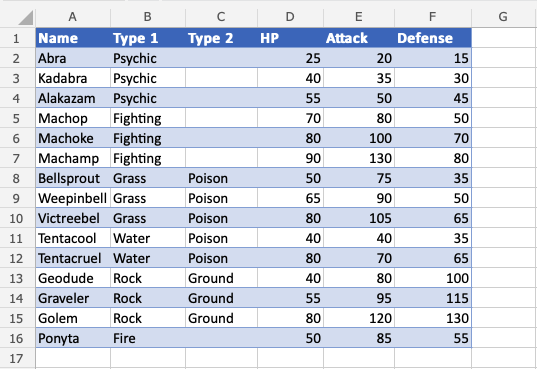This screenshot has width=537, height=369.
Task: Select row 8 header
Action: tap(16, 179)
